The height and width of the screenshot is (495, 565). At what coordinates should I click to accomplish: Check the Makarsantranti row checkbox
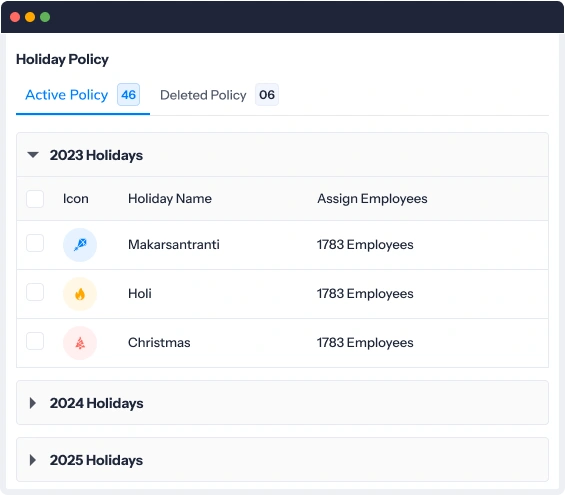(x=35, y=243)
